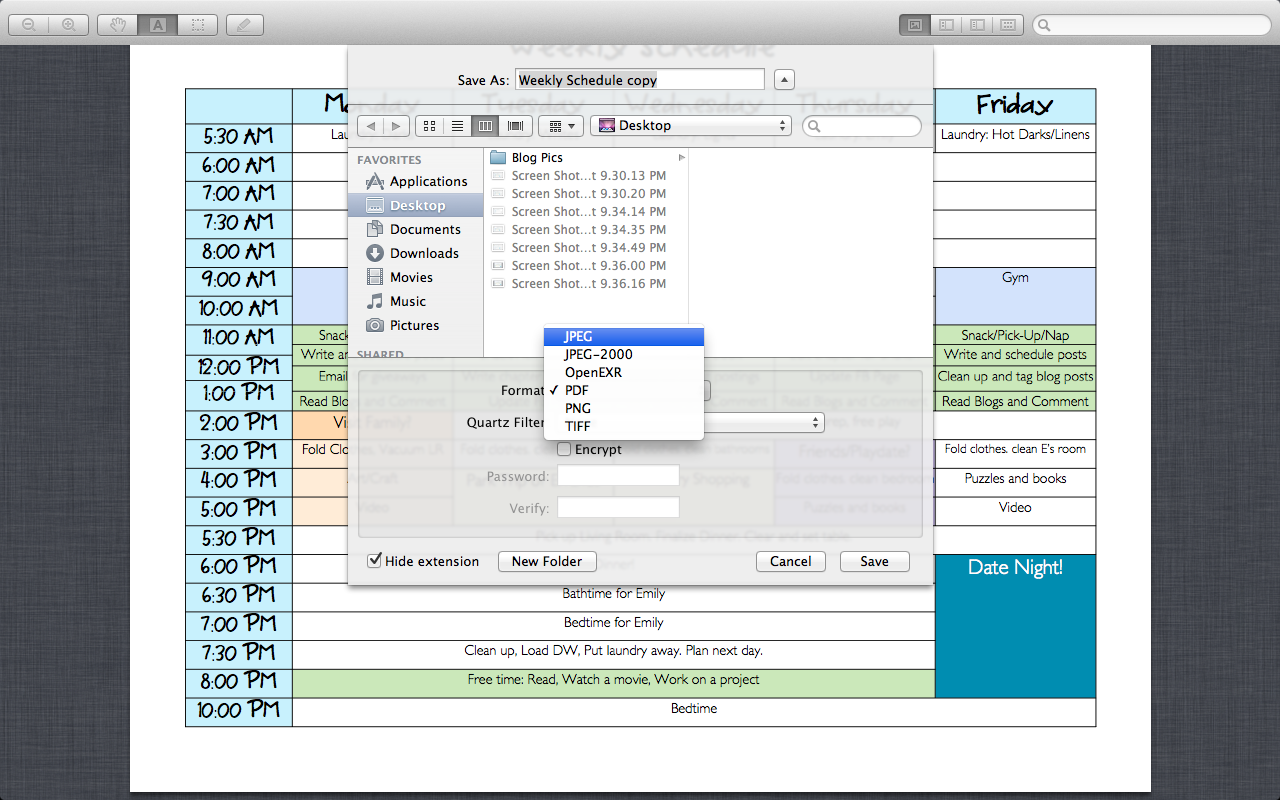Go back in the save dialog browser
The width and height of the screenshot is (1280, 800).
pos(371,126)
